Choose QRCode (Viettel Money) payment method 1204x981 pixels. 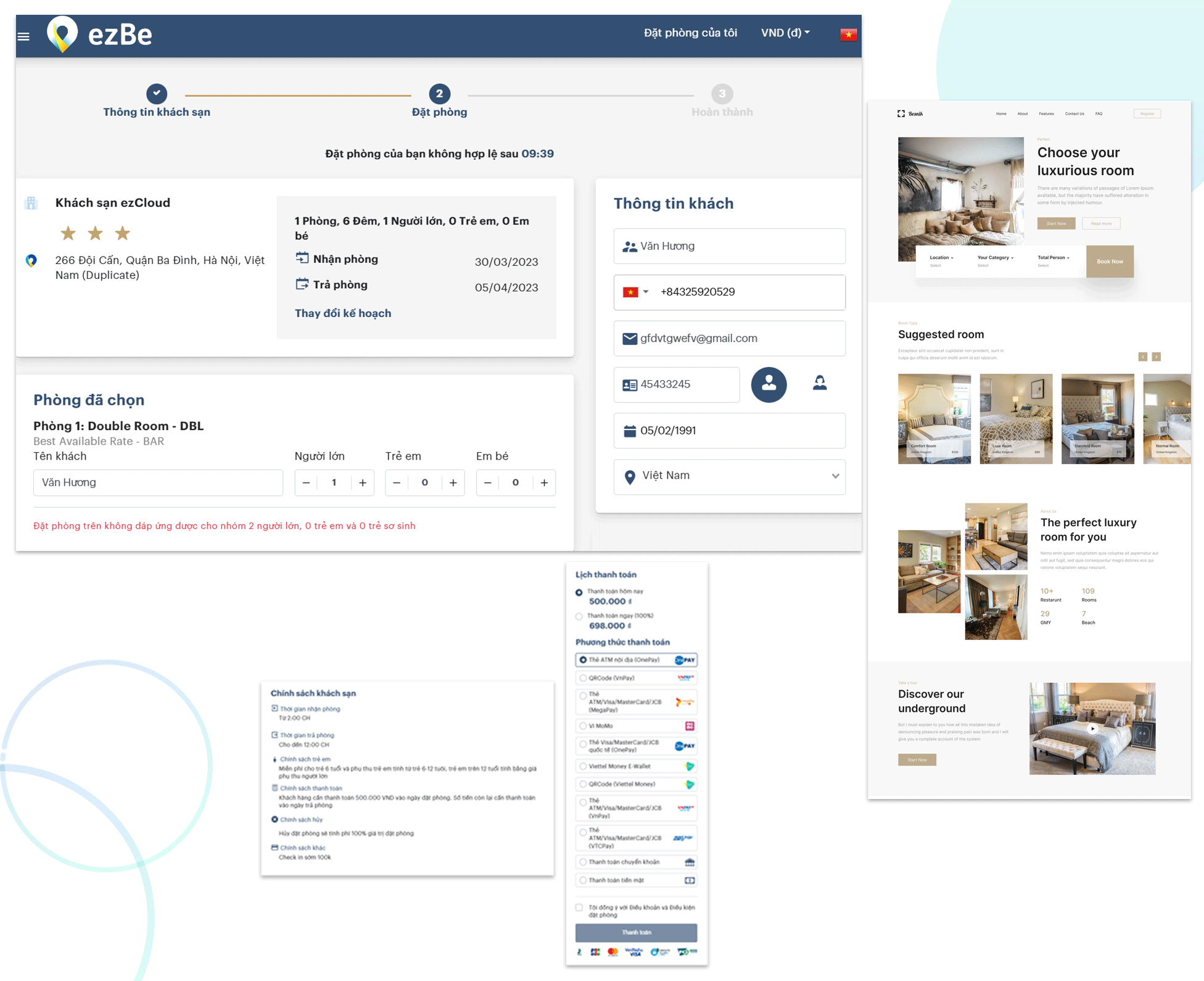[636, 784]
